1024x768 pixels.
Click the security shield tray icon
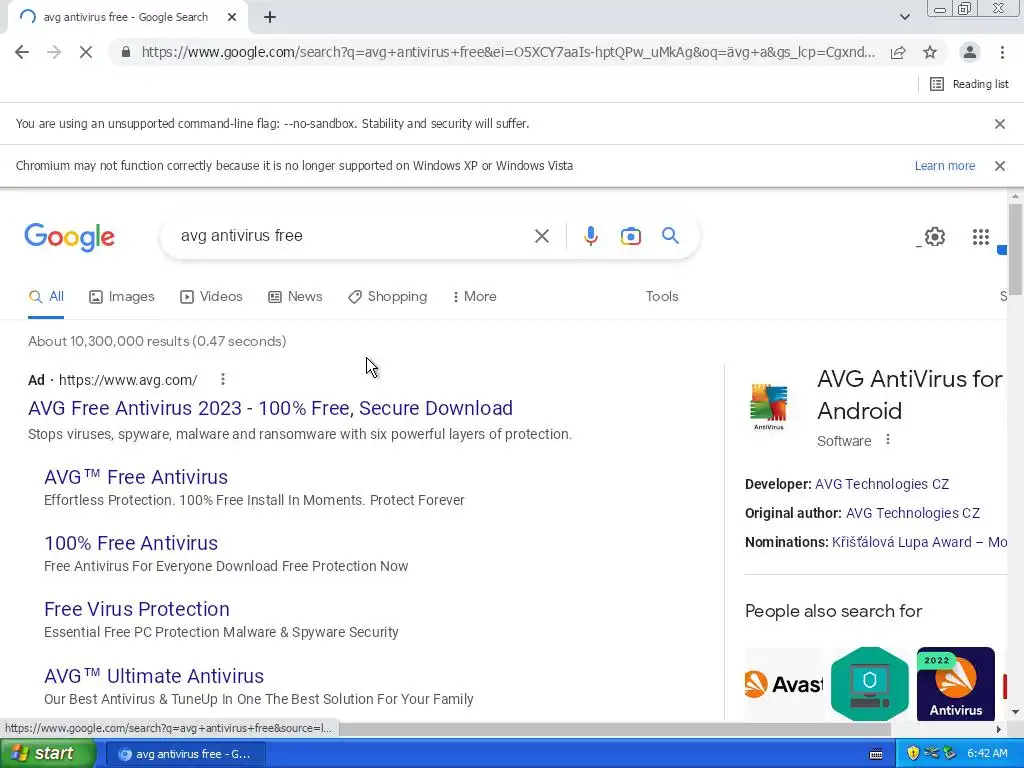[913, 754]
